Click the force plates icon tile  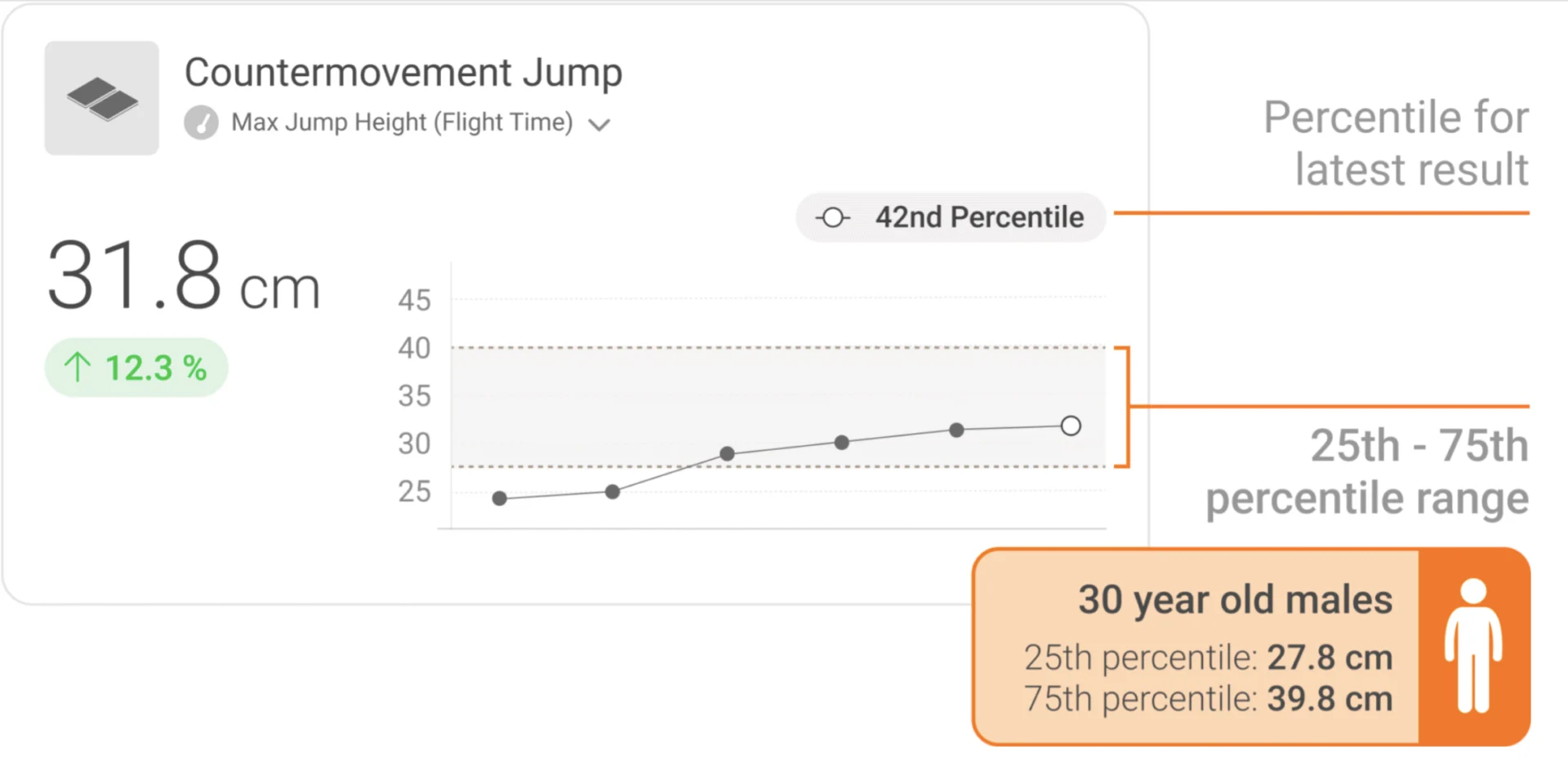[101, 98]
